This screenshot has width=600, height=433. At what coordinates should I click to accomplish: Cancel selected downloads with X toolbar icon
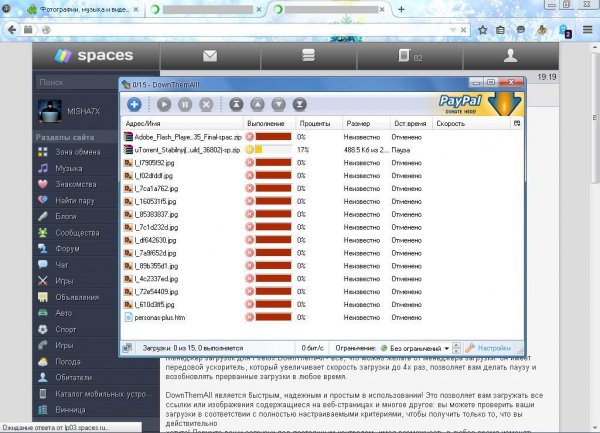[x=206, y=104]
